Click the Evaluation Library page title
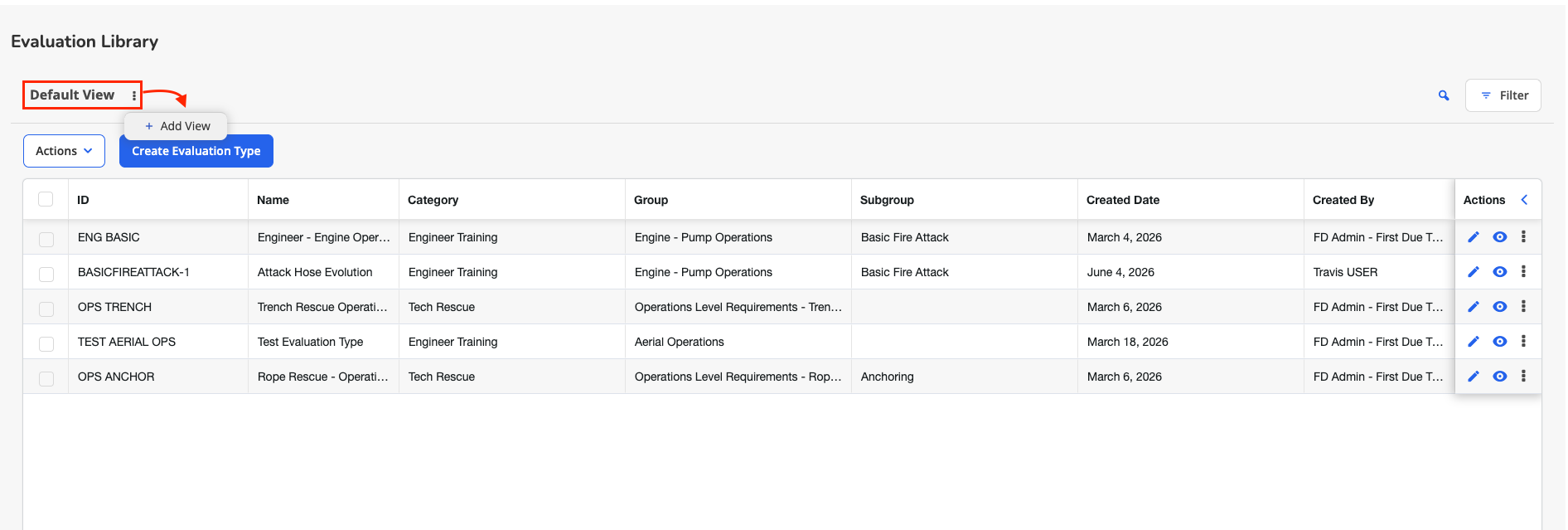Screen dimensions: 1568x530 pos(85,41)
